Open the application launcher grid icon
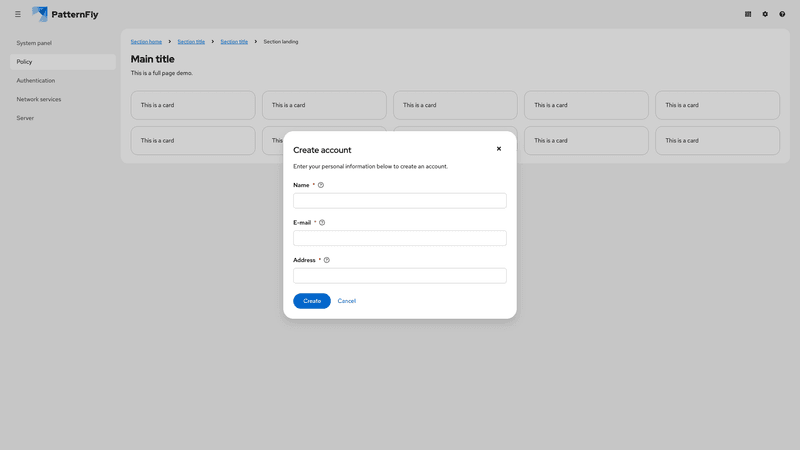Image resolution: width=800 pixels, height=450 pixels. 748,14
